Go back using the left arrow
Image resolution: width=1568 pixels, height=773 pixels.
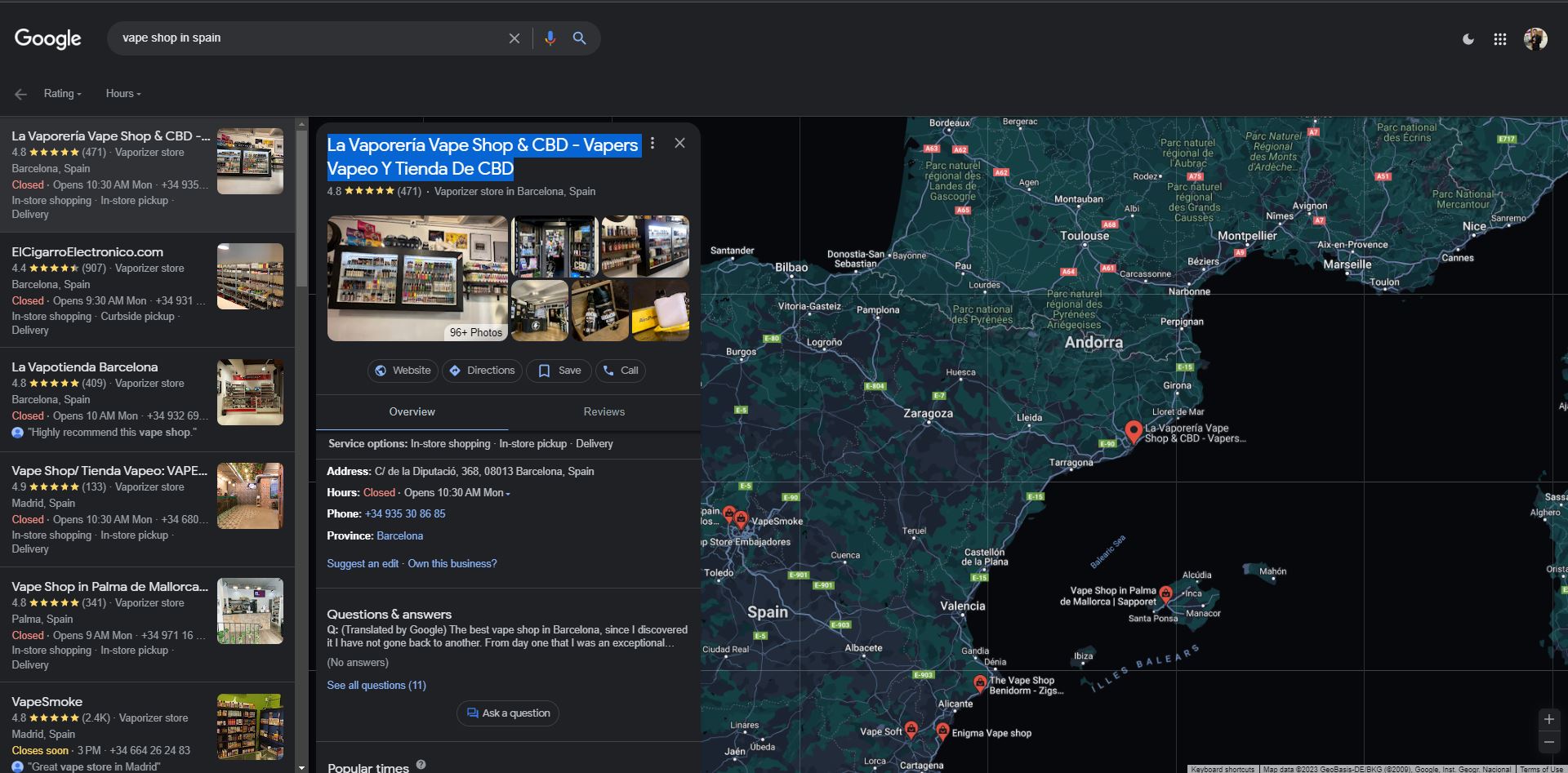coord(21,94)
